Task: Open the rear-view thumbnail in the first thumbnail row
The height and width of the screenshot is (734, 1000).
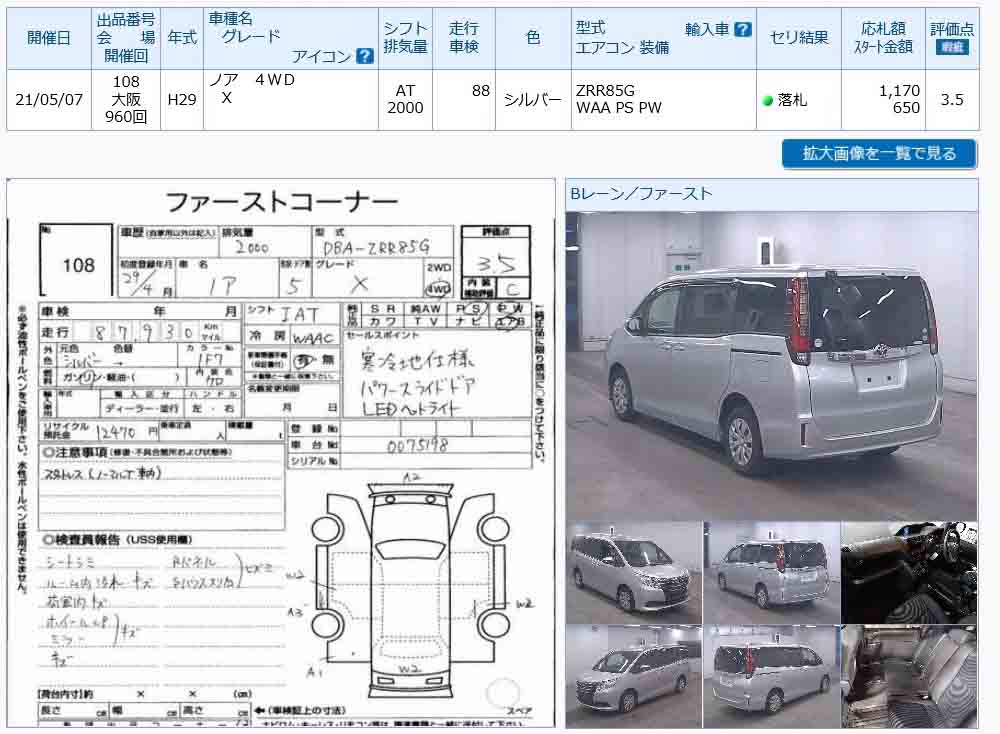Action: click(771, 573)
